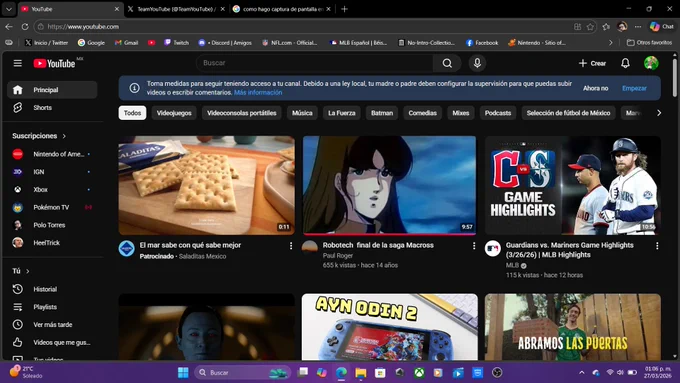
Task: Select the Videojuegos filter chip
Action: point(174,113)
